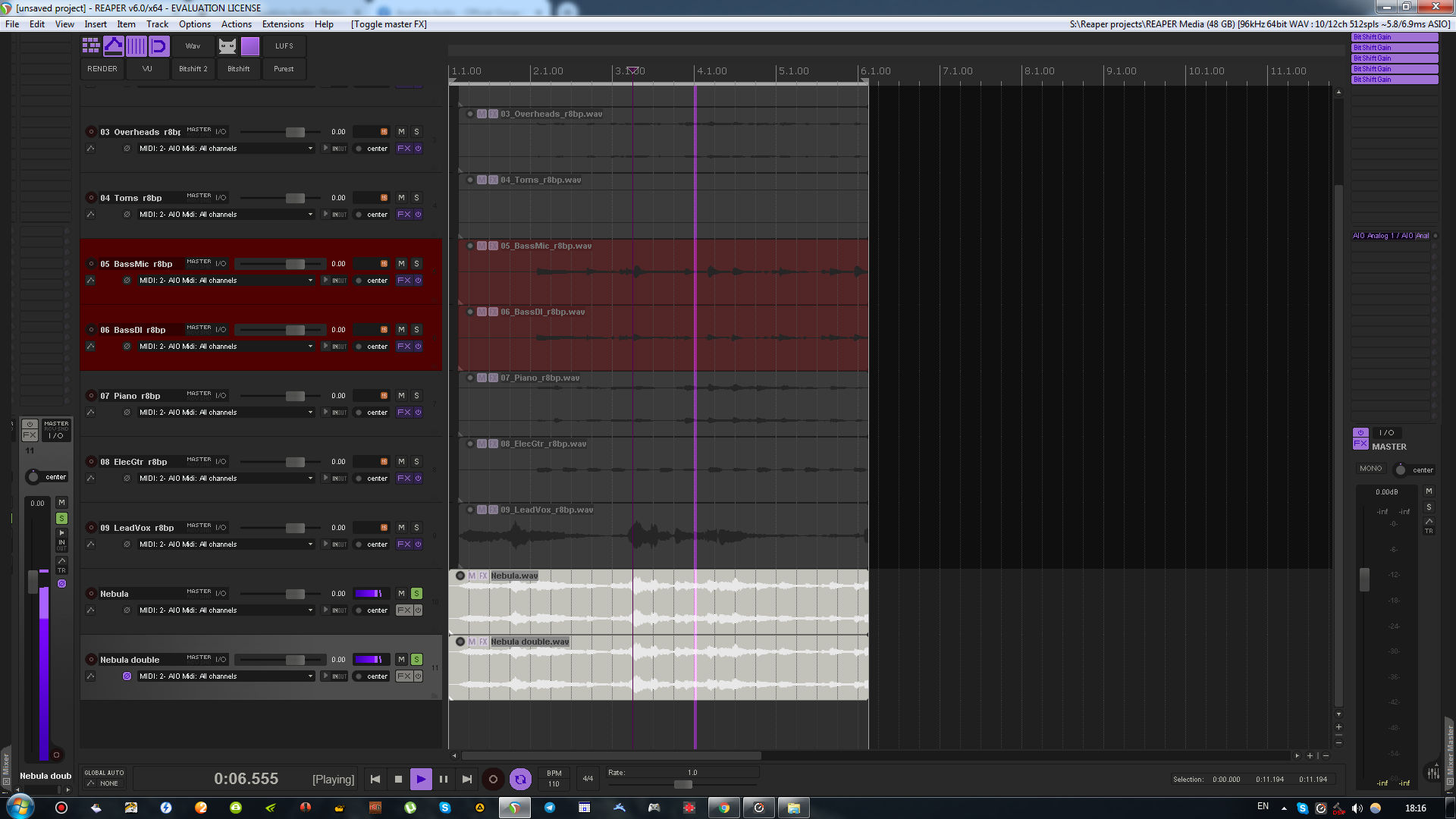Toggle the envelope toolbar icon
The image size is (1456, 819).
click(x=114, y=46)
